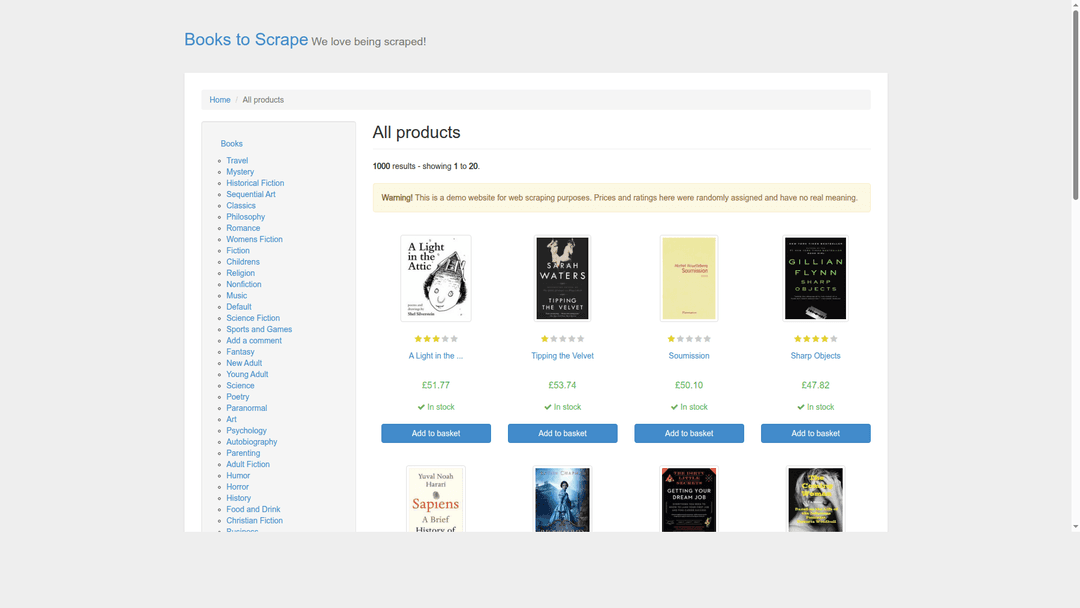Open the Art category
Viewport: 1080px width, 608px height.
(x=231, y=419)
